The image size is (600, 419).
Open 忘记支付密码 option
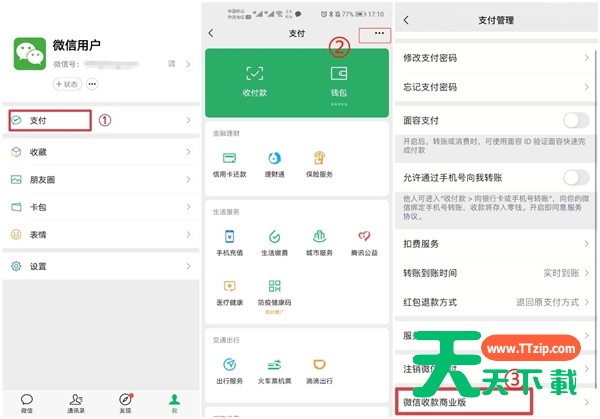[x=495, y=87]
